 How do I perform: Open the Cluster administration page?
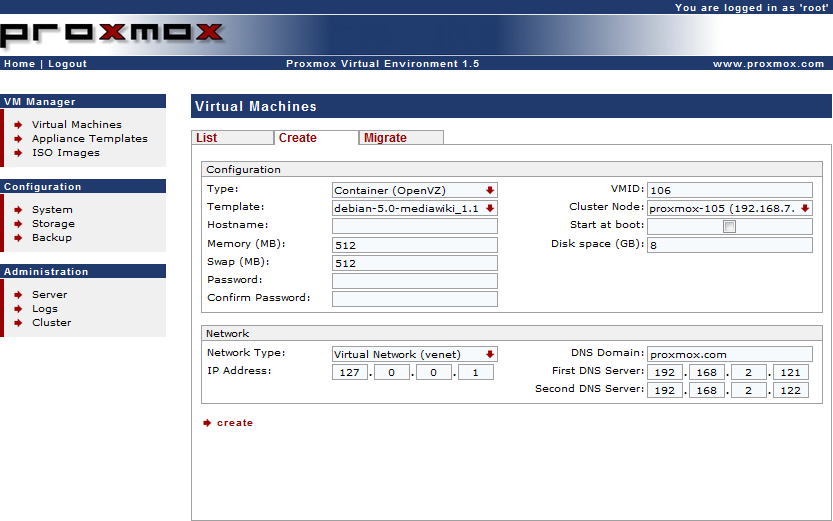tap(52, 323)
